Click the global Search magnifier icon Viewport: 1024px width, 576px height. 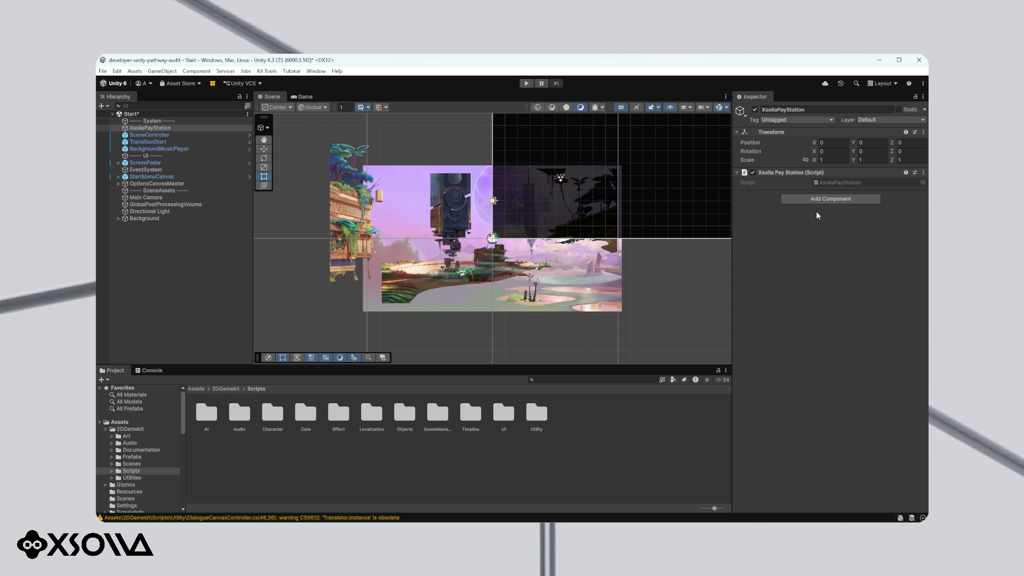pyautogui.click(x=856, y=84)
